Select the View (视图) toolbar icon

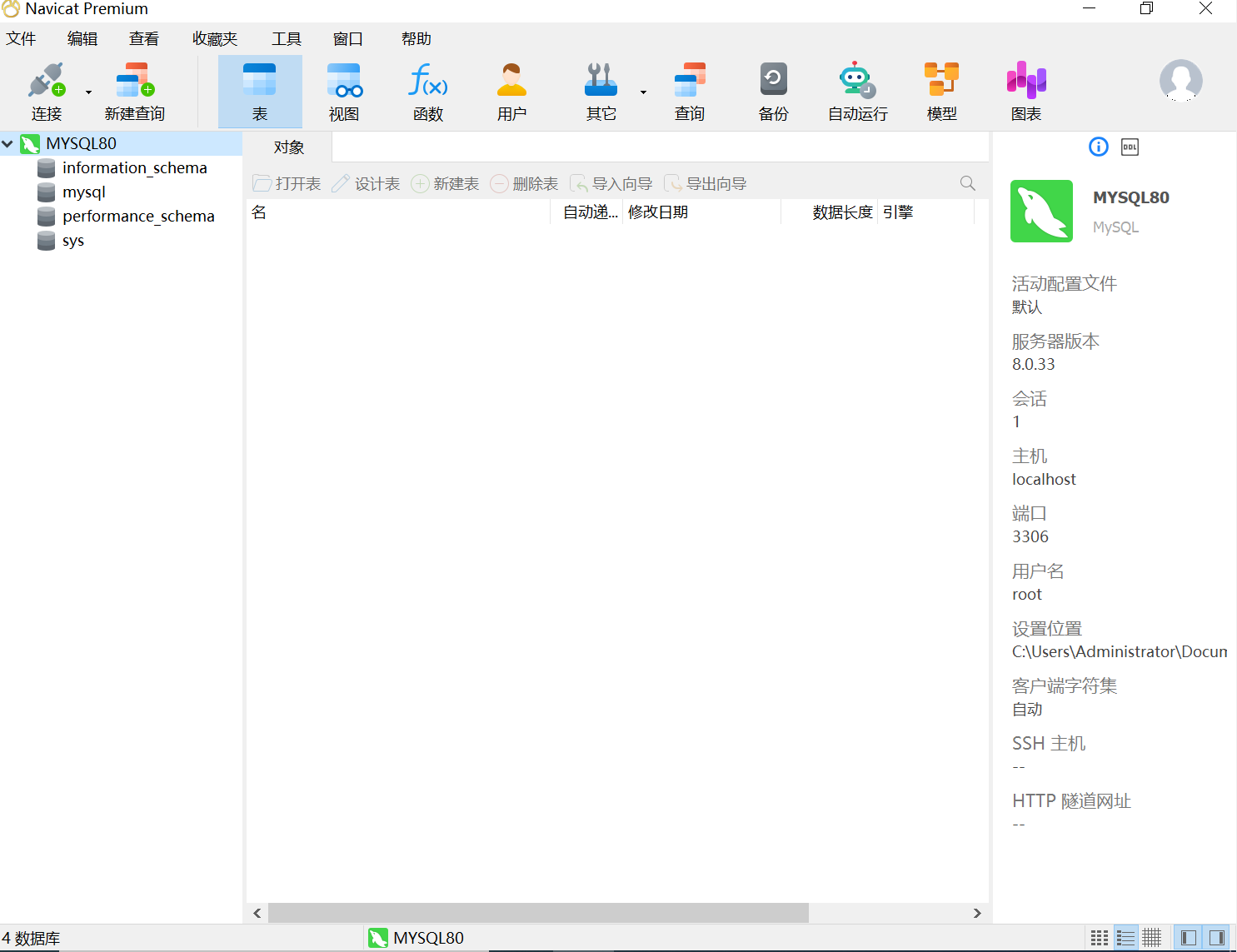click(343, 82)
